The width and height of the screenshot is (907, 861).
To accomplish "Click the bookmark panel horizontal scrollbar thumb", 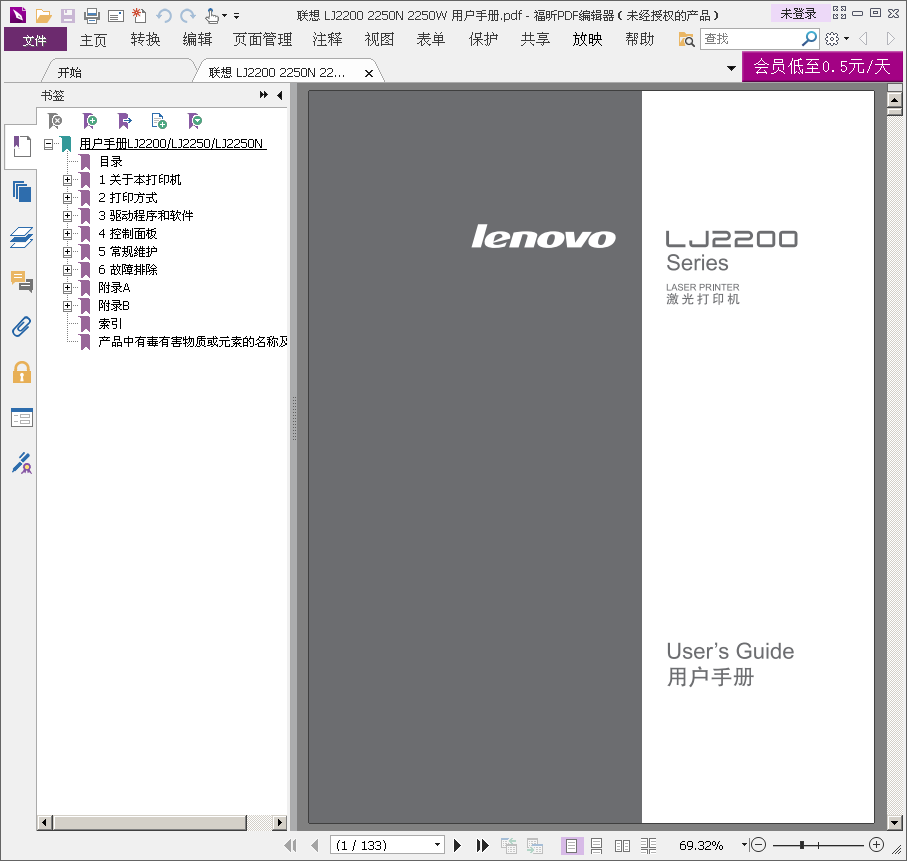I will coord(150,822).
